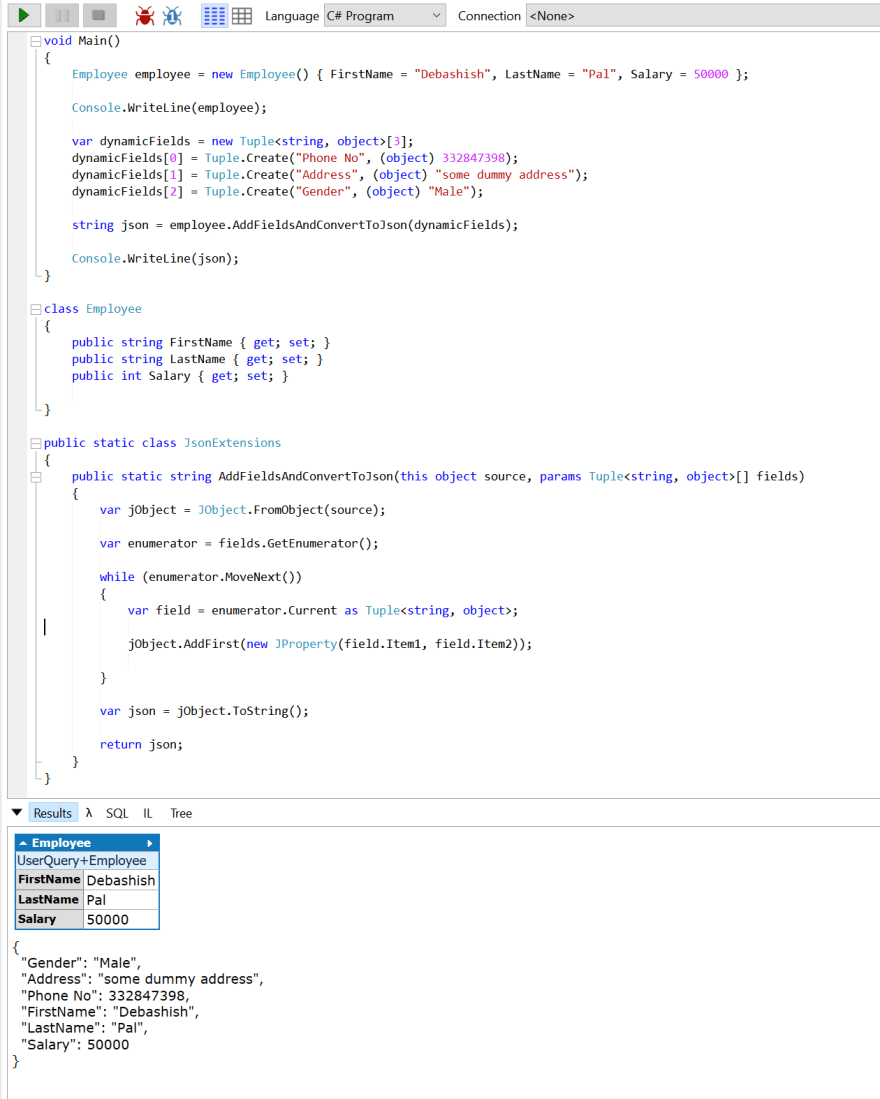Click the Salary row header
This screenshot has width=880, height=1099.
[x=49, y=919]
